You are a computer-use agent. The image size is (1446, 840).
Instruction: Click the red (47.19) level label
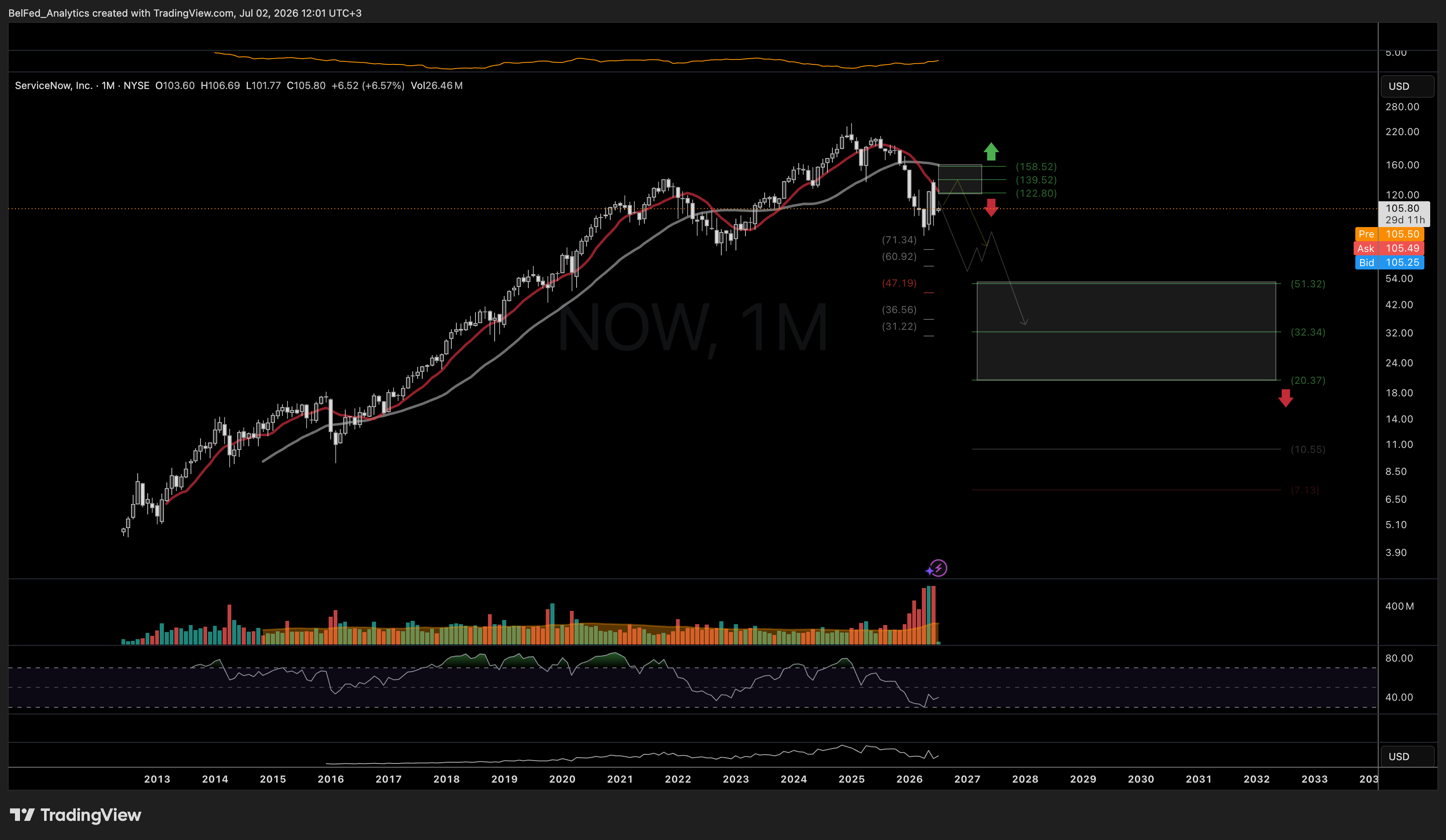[x=899, y=283]
